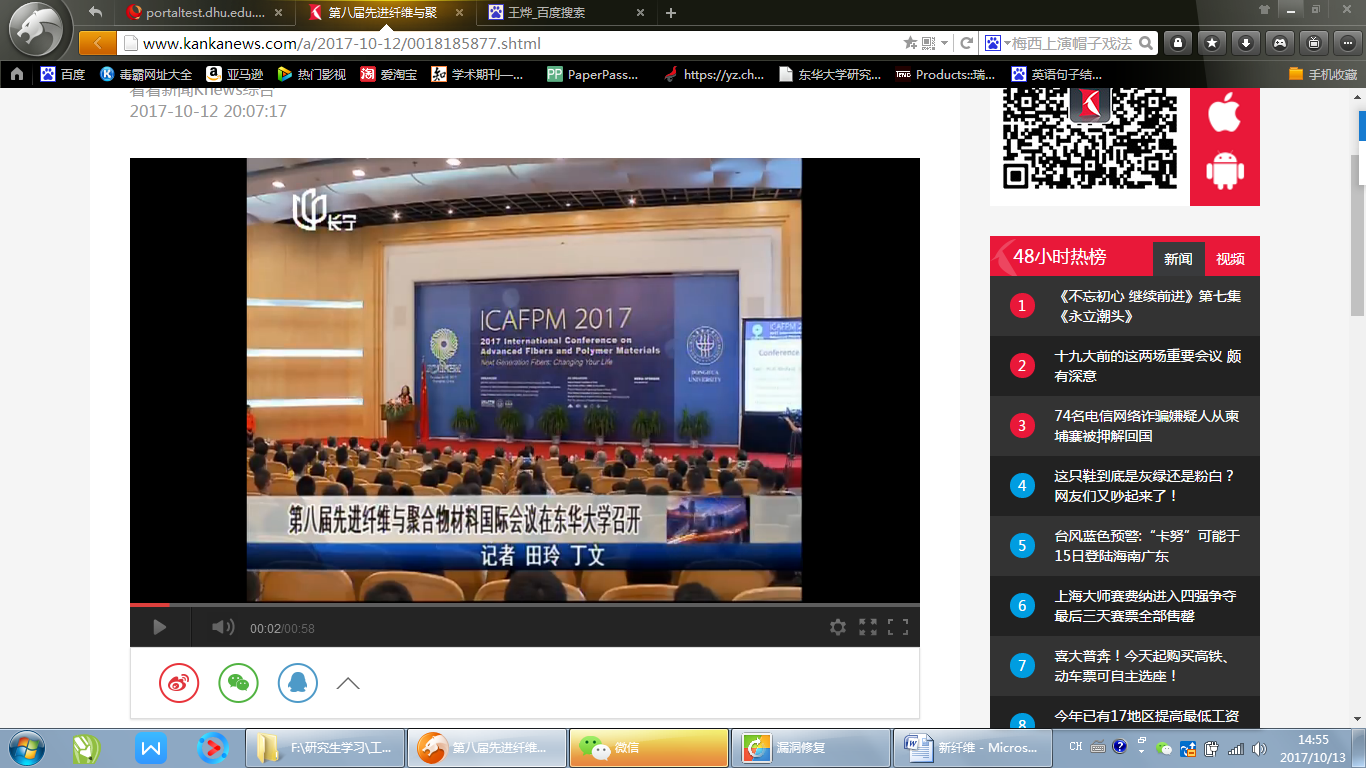Image resolution: width=1366 pixels, height=768 pixels.
Task: Switch to the 视频 tab in the hot list
Action: point(1230,259)
